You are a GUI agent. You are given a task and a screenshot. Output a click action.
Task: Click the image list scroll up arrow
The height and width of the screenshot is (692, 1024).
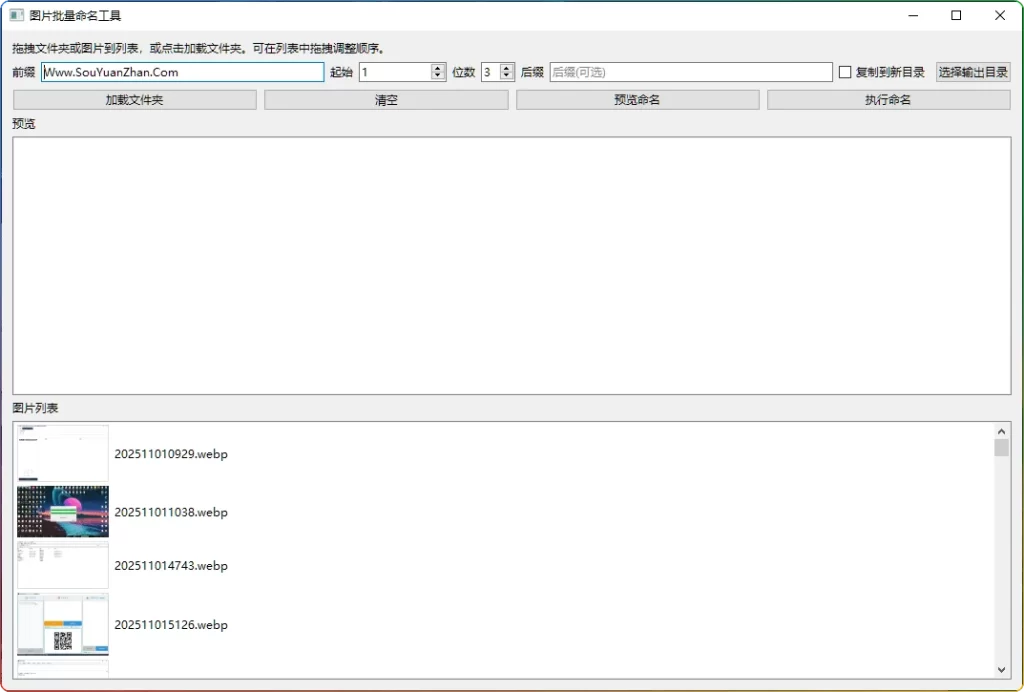(1001, 431)
